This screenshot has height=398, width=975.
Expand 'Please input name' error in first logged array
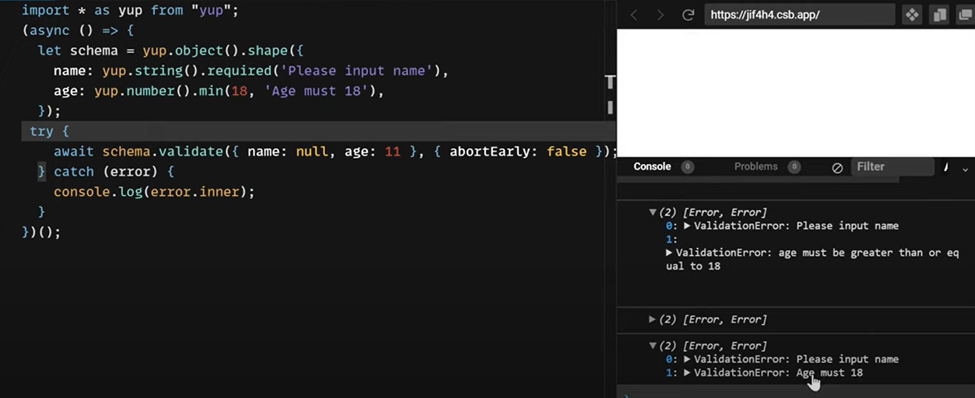[x=687, y=226]
